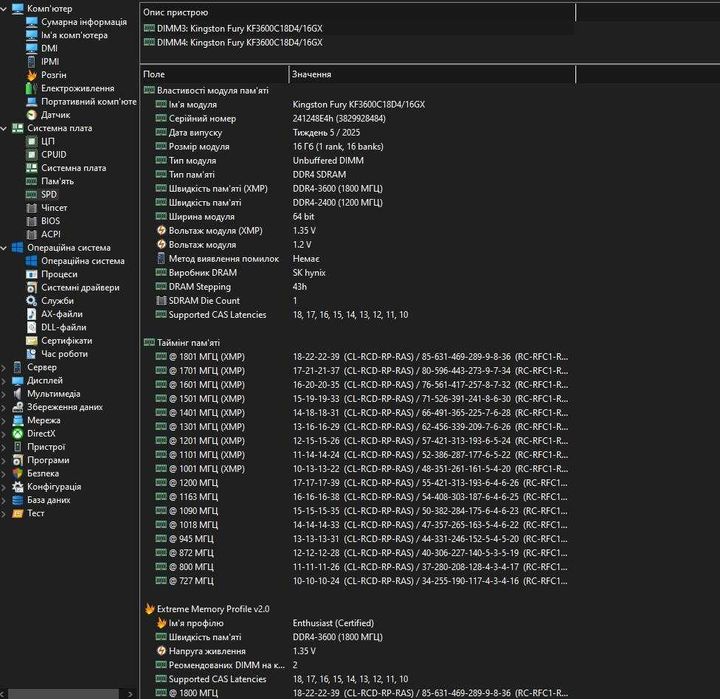Image resolution: width=720 pixels, height=699 pixels.
Task: Click the Тест benchmark icon
Action: coord(17,513)
